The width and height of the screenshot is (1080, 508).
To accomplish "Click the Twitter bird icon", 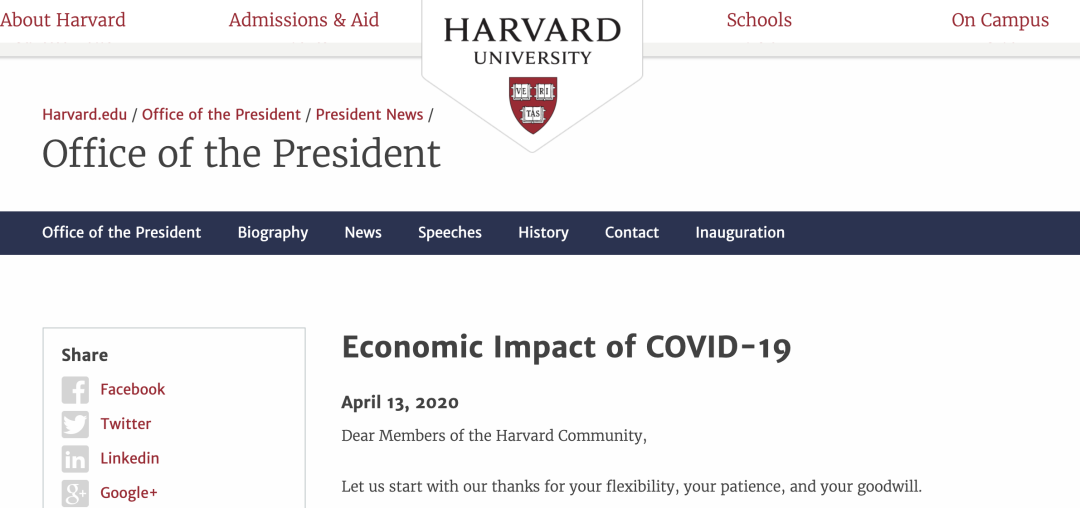I will coord(75,424).
